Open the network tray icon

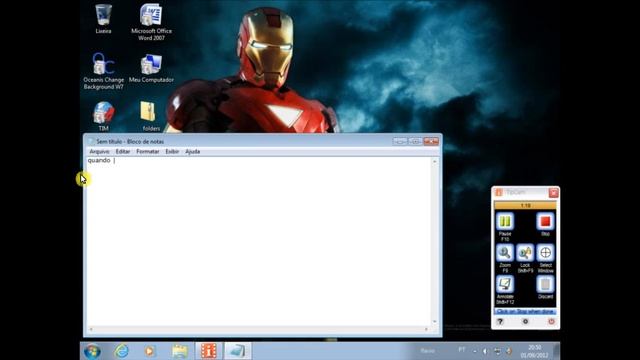497,351
